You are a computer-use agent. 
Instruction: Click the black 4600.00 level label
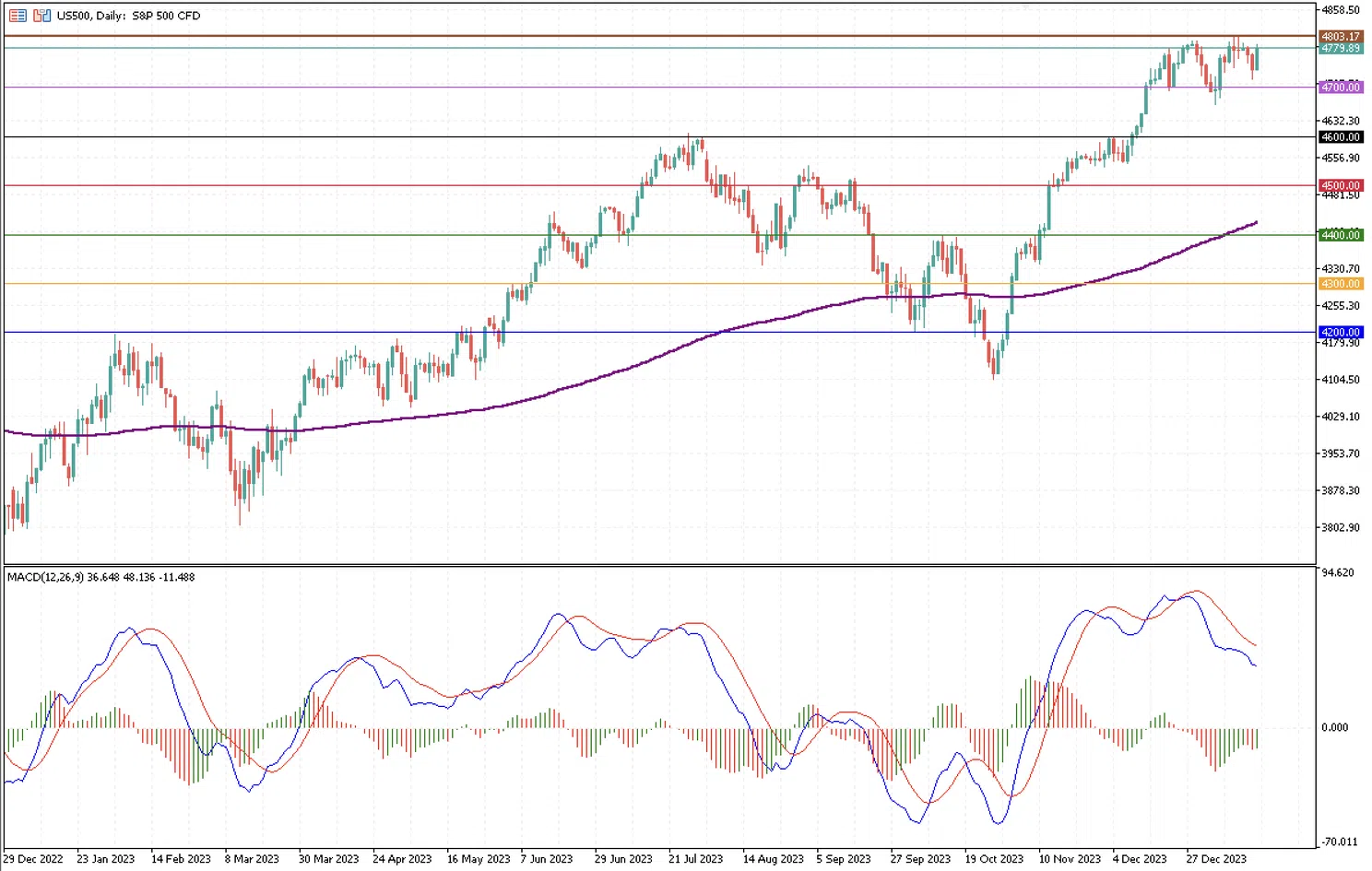1340,137
